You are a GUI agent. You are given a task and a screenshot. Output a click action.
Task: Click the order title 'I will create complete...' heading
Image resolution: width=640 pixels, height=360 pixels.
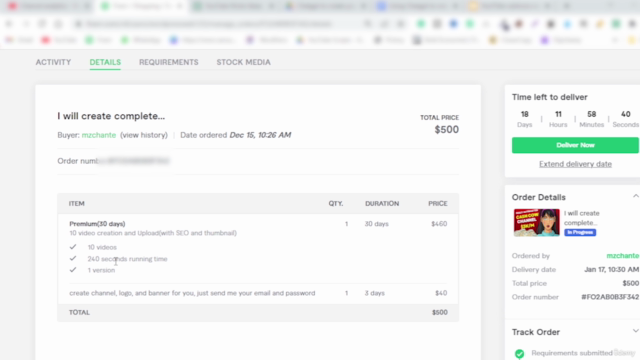[111, 116]
